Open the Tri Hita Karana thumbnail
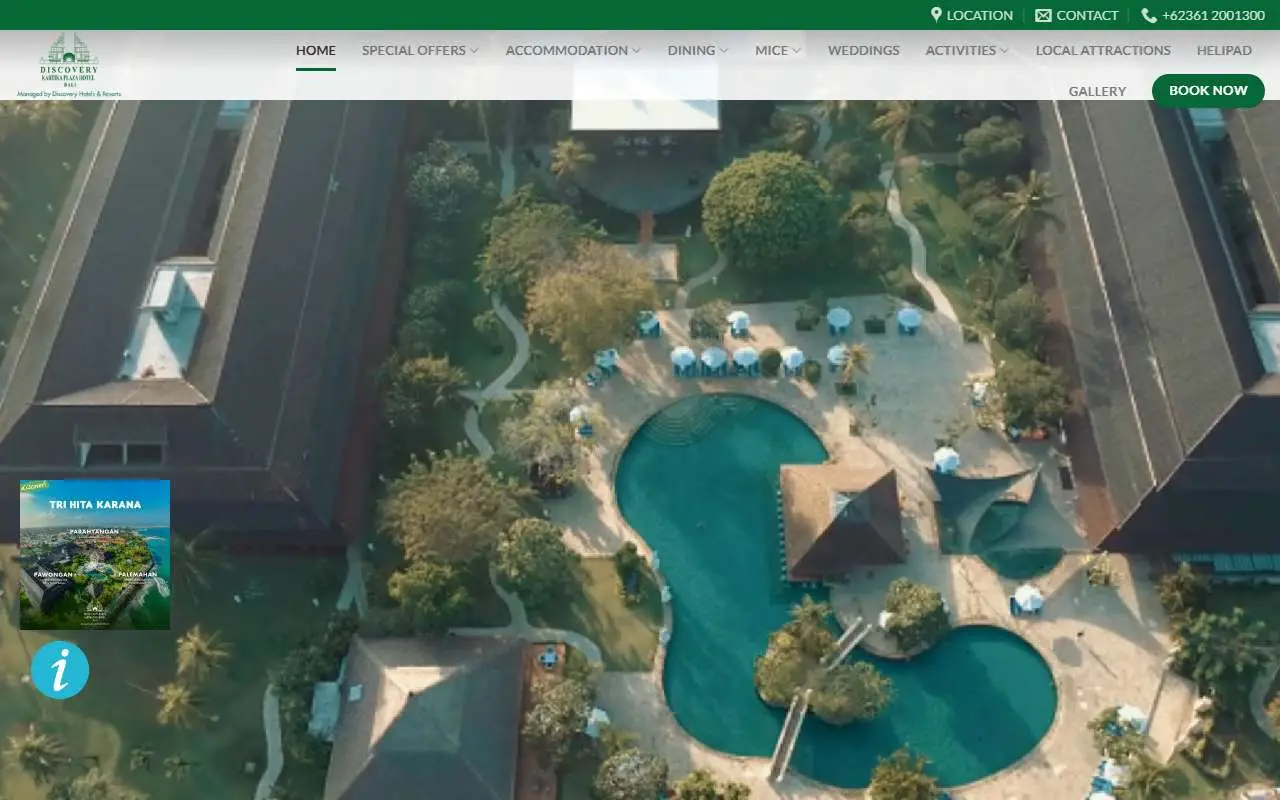This screenshot has height=800, width=1280. click(x=95, y=555)
